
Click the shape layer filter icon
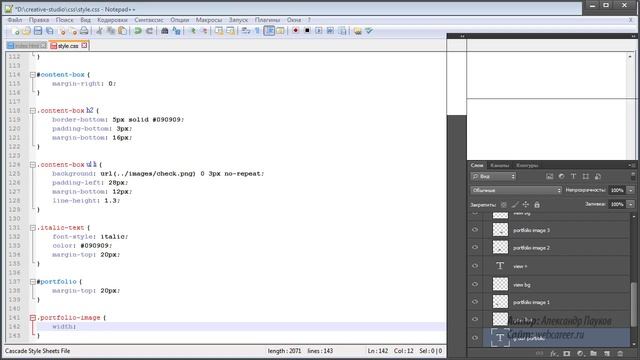586,176
